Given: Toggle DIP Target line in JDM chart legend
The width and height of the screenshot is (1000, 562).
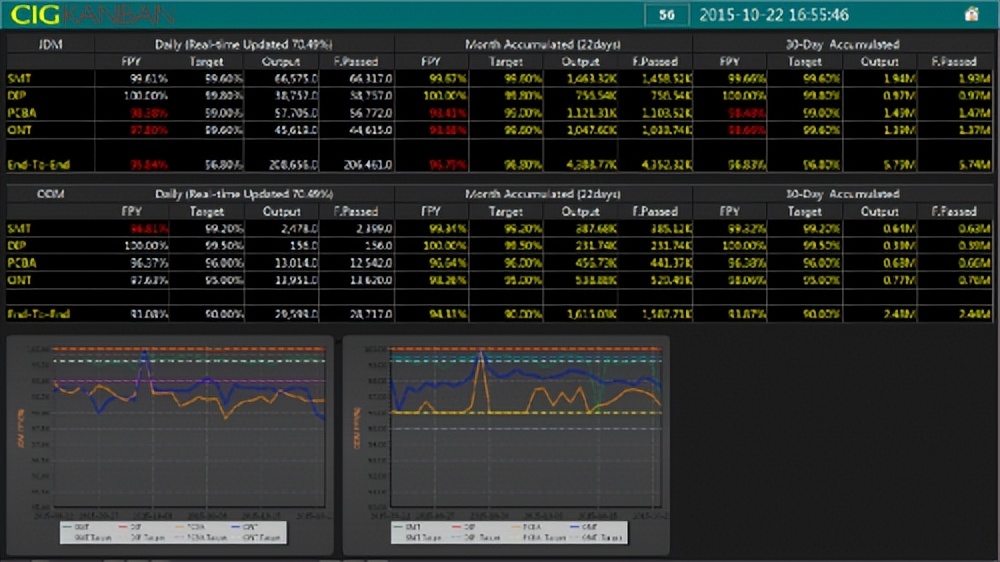Looking at the screenshot, I should pyautogui.click(x=142, y=538).
